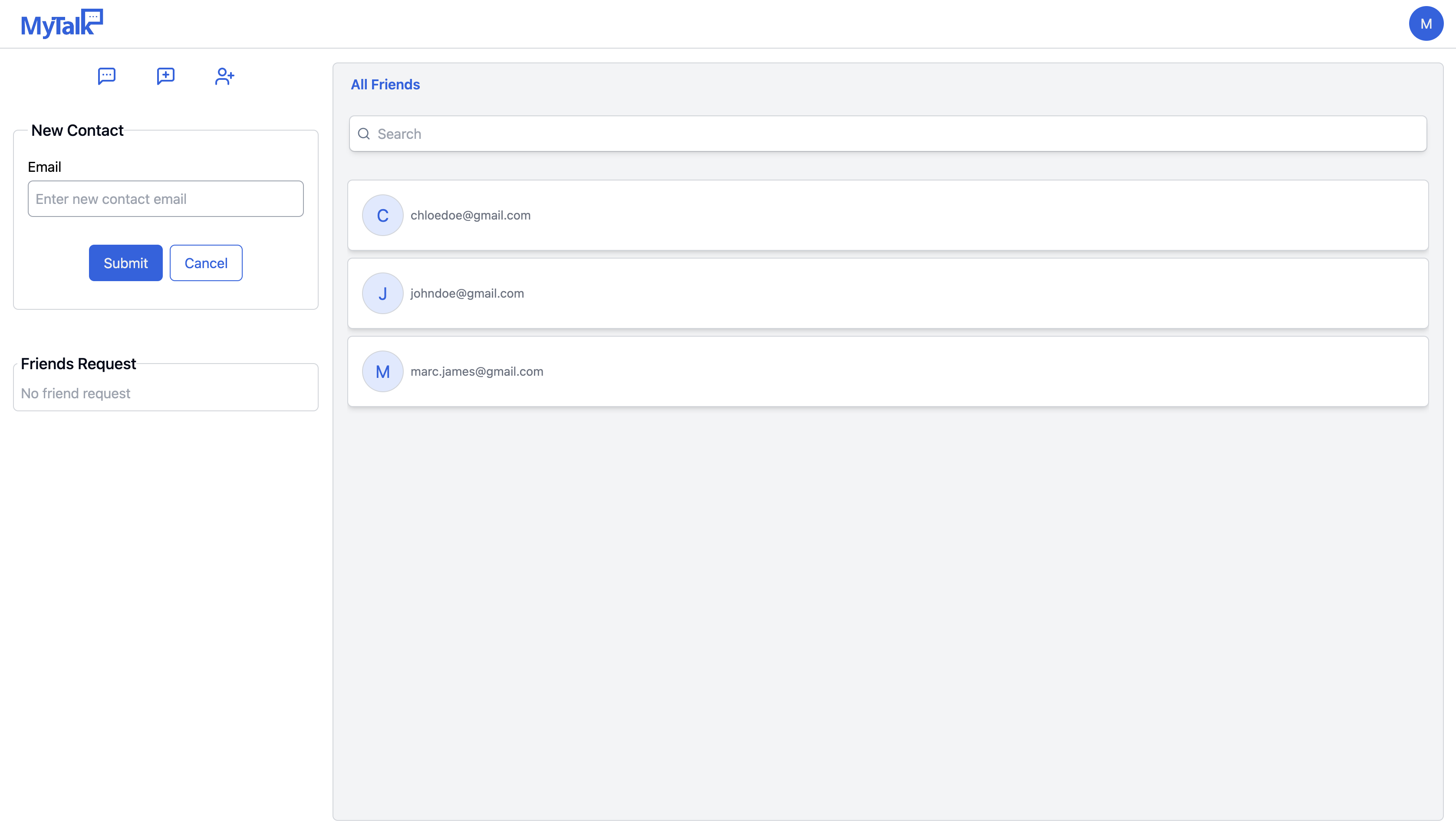The height and width of the screenshot is (833, 1456).
Task: Focus the new contact email field
Action: click(x=165, y=199)
